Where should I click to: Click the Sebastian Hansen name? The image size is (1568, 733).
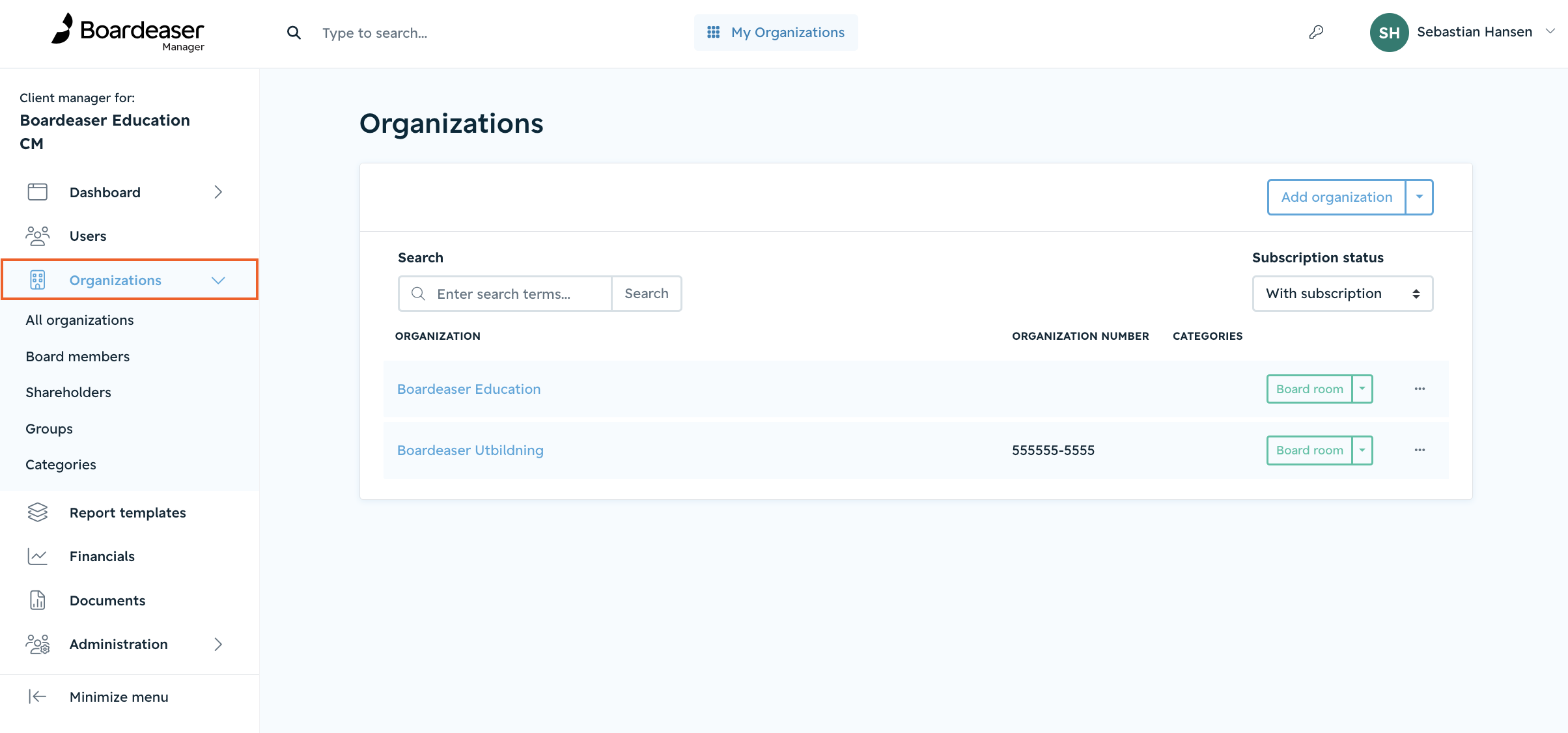point(1474,31)
